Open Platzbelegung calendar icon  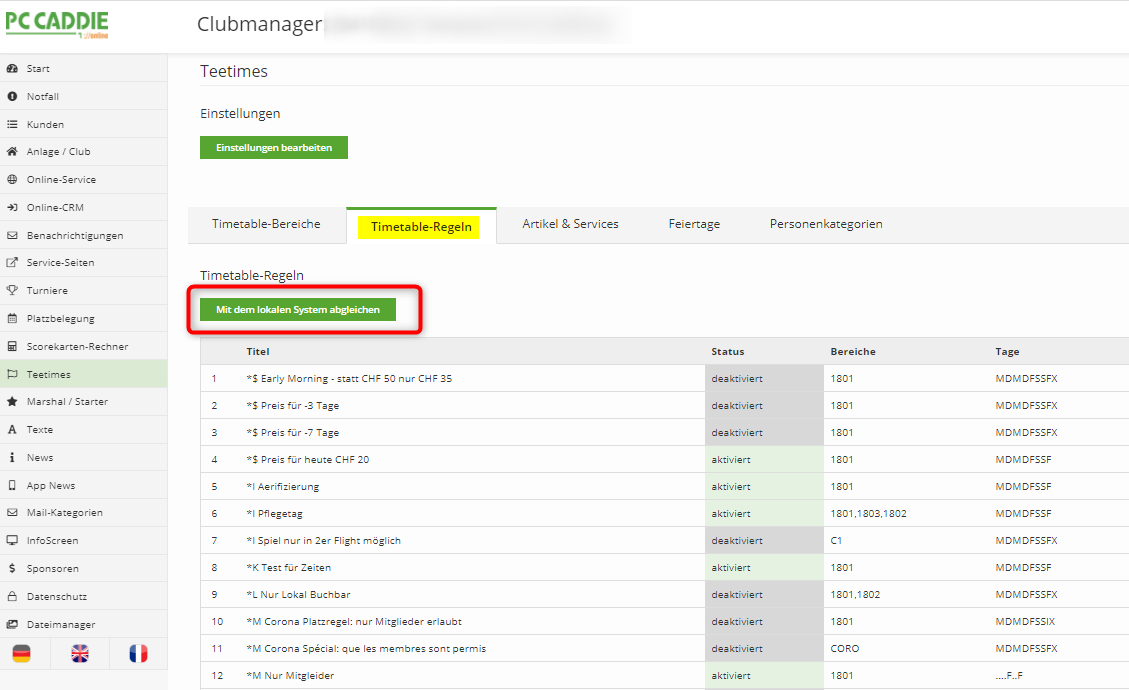pos(12,319)
